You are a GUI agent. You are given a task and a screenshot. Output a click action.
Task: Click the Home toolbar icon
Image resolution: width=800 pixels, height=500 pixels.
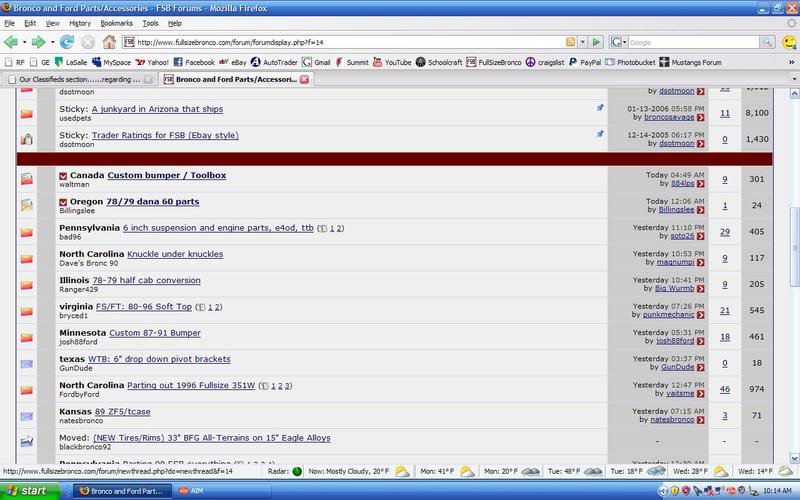(109, 42)
